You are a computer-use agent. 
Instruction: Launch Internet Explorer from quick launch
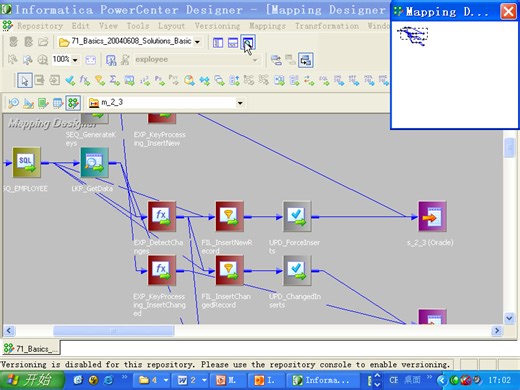click(108, 380)
